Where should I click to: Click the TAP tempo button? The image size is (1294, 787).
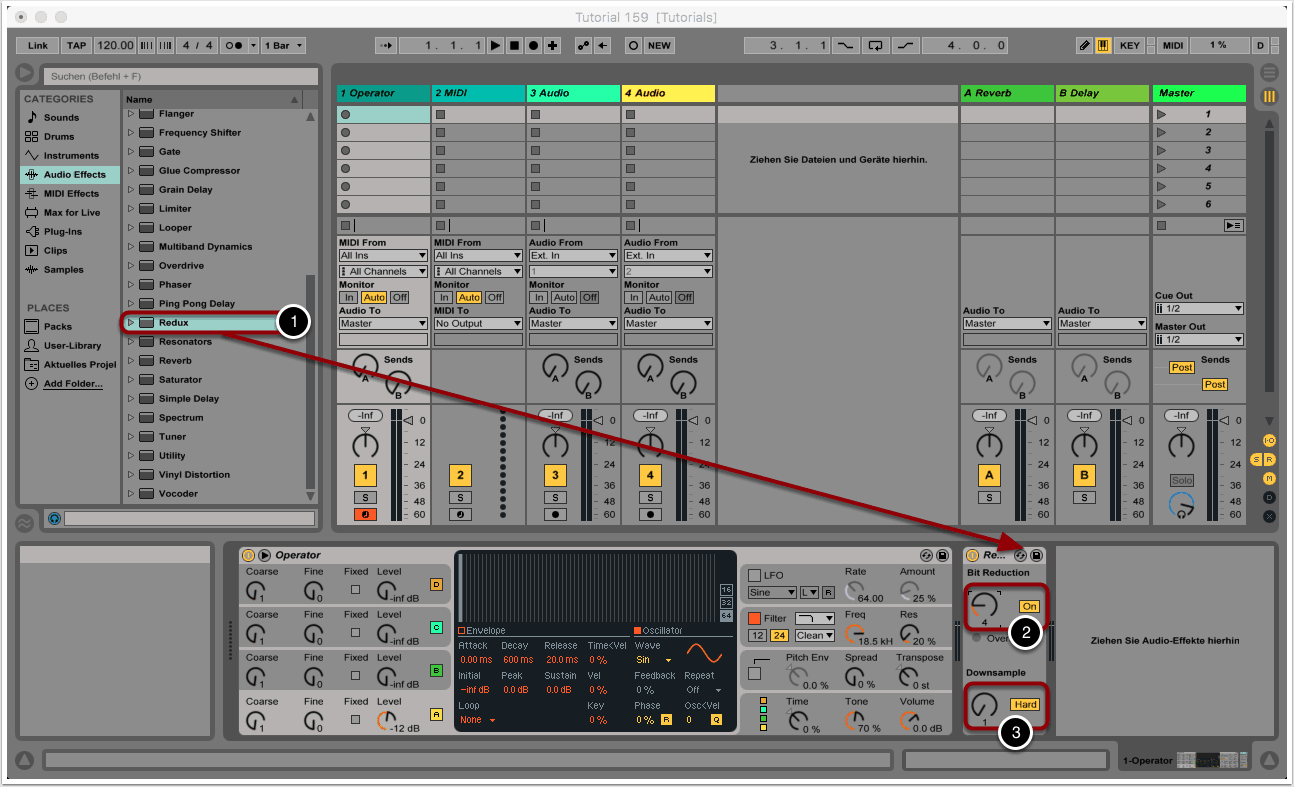click(77, 45)
